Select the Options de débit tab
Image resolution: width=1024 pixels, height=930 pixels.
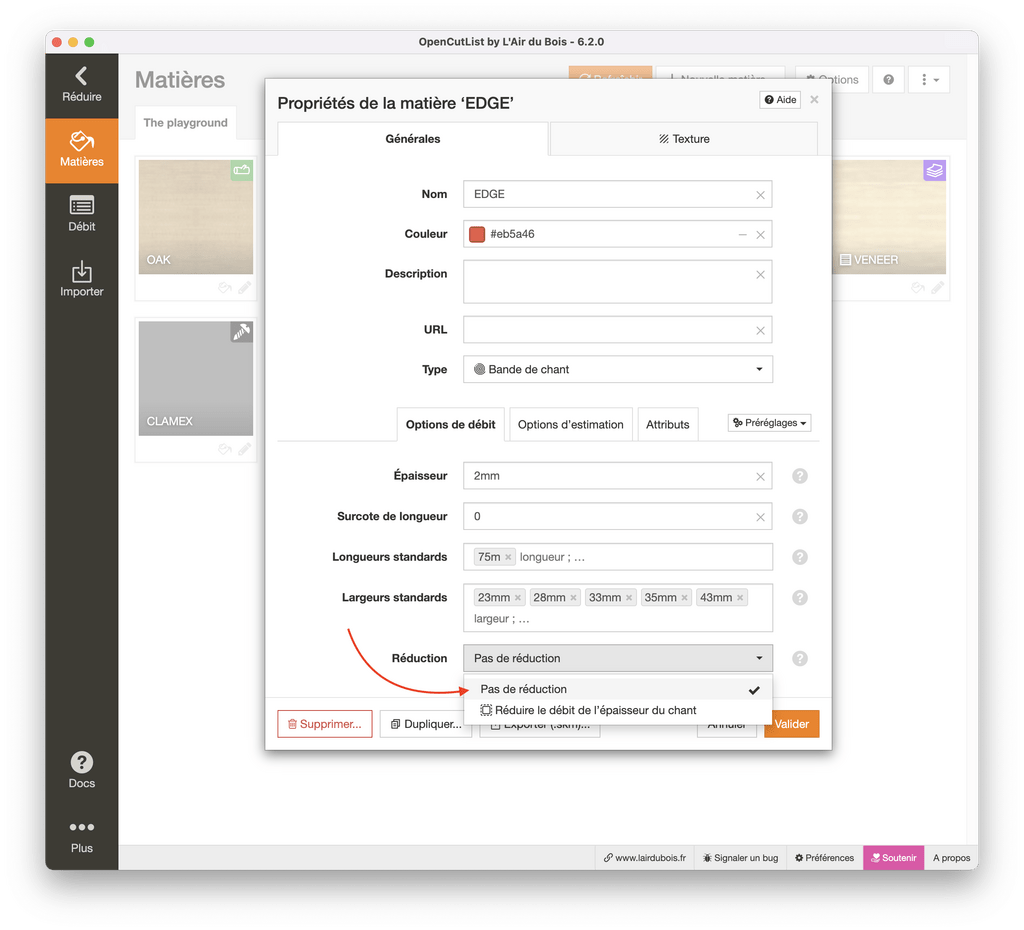click(451, 425)
